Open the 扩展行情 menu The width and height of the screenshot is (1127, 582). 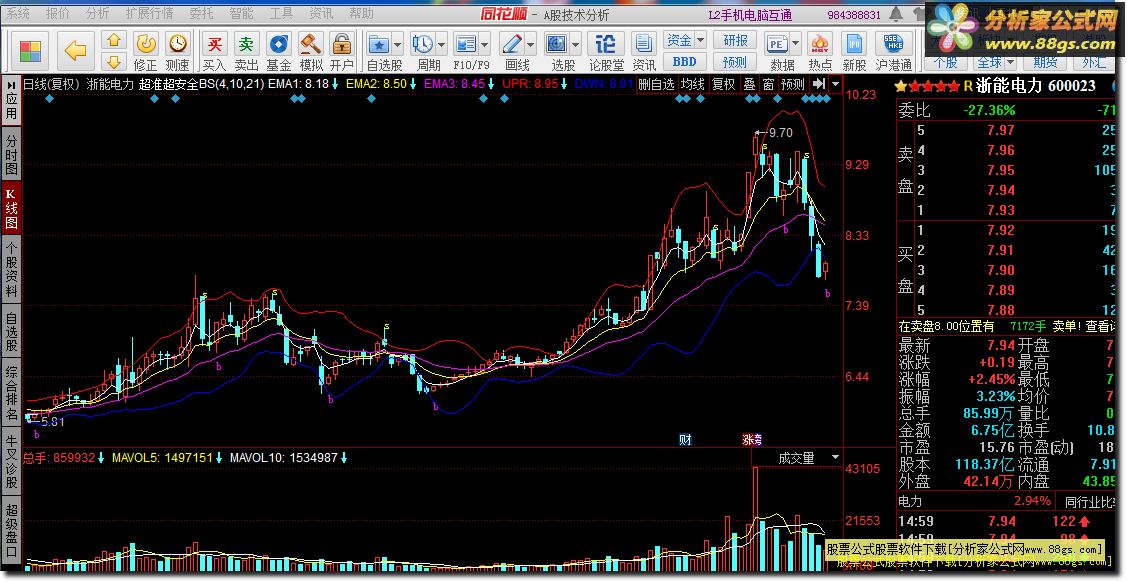click(149, 13)
